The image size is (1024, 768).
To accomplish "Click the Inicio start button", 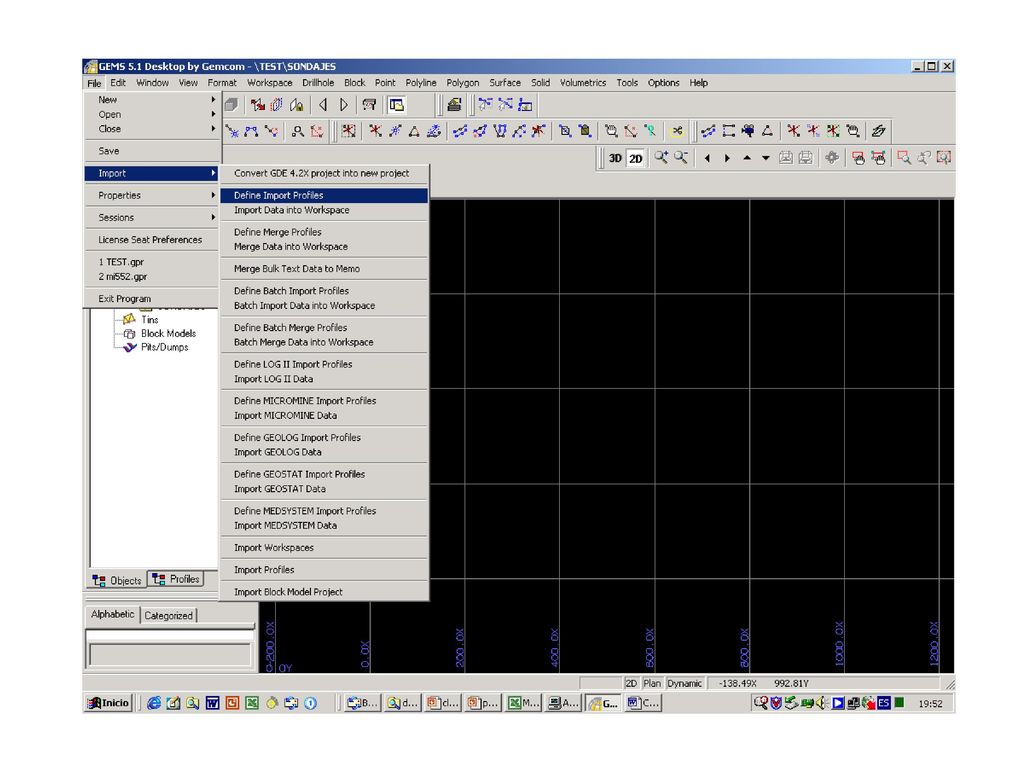I will (x=108, y=703).
